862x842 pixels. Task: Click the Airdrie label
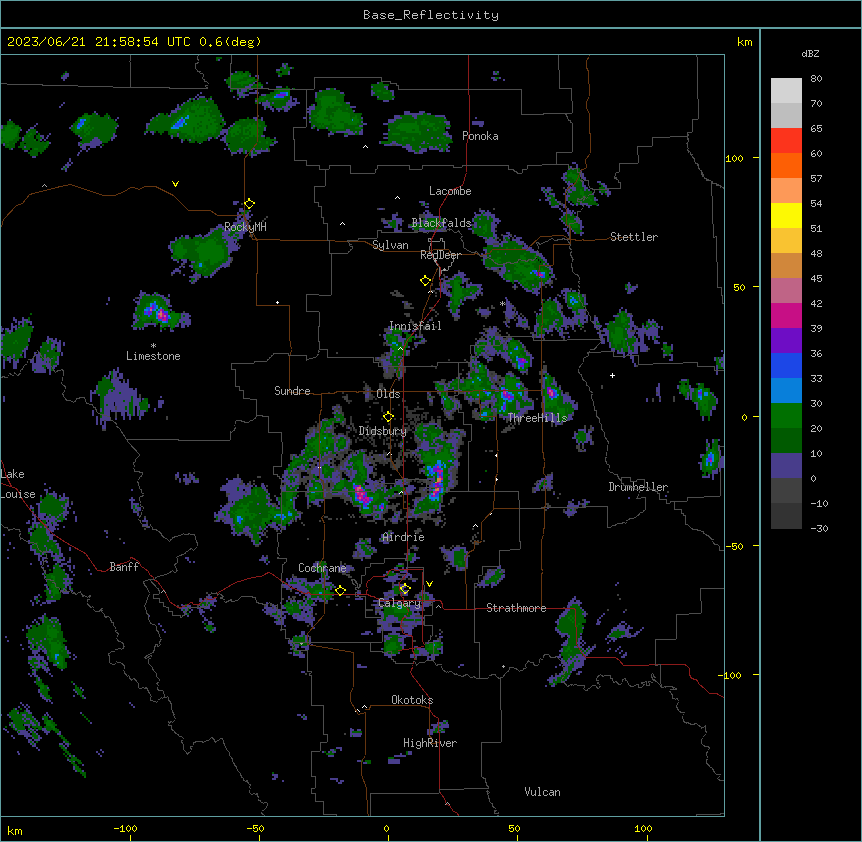click(404, 537)
